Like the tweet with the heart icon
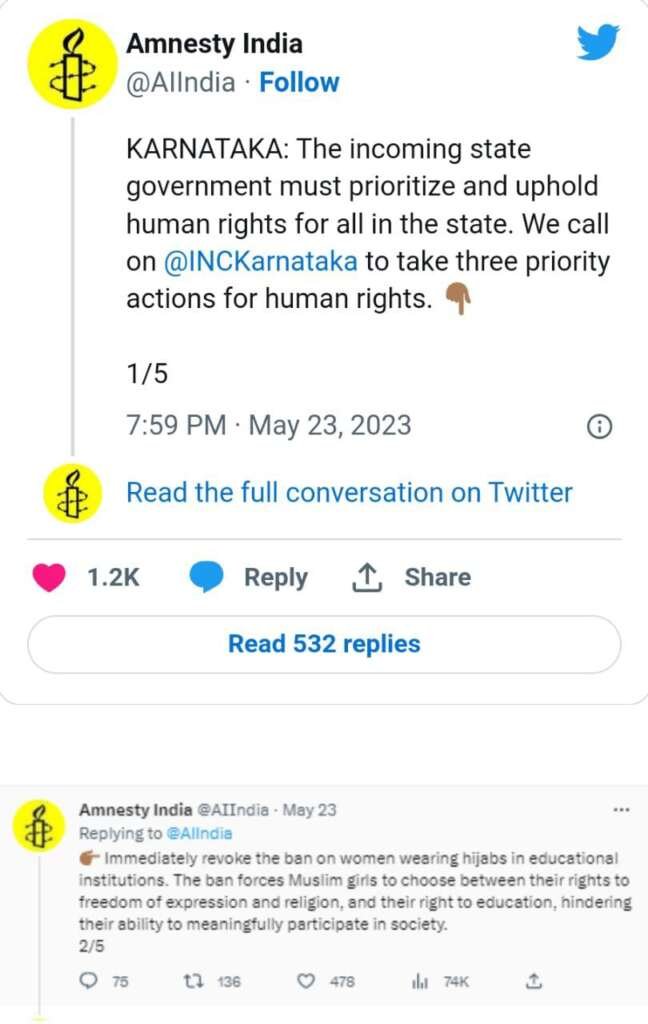 (x=49, y=577)
